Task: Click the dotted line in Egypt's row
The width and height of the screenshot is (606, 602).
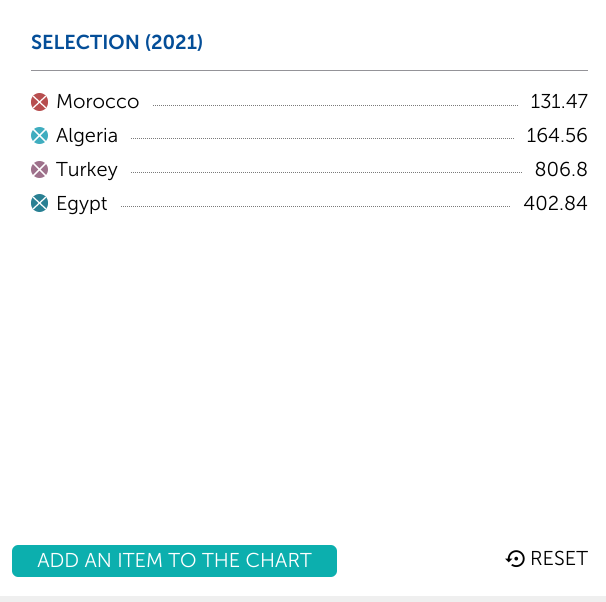Action: (315, 206)
